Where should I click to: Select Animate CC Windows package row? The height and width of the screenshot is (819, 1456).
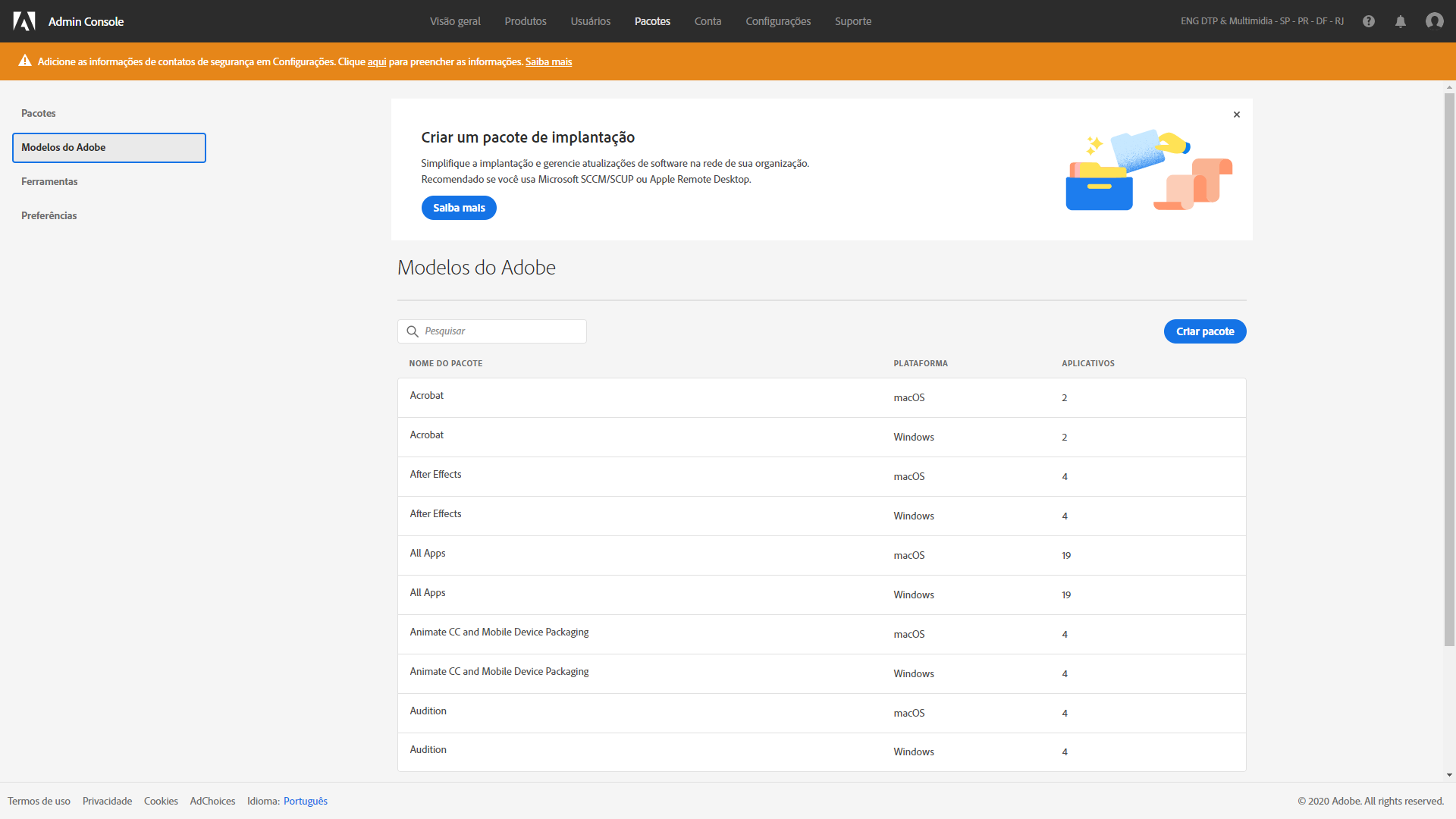[x=822, y=674]
